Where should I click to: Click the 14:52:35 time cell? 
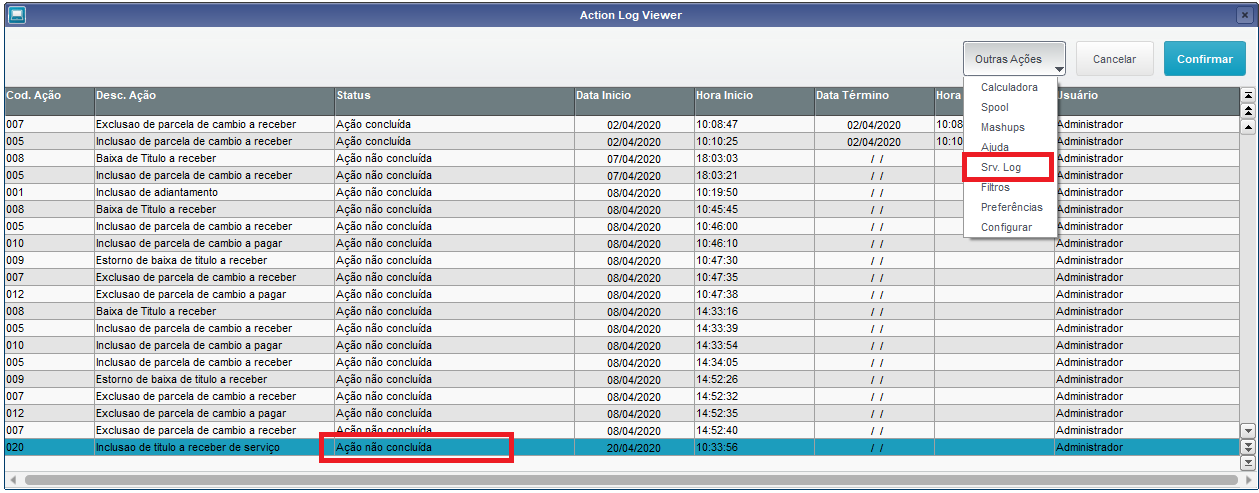(754, 413)
